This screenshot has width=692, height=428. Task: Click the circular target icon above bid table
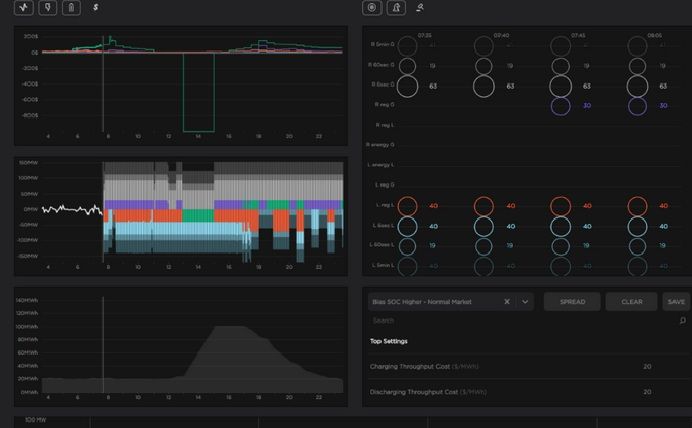372,8
